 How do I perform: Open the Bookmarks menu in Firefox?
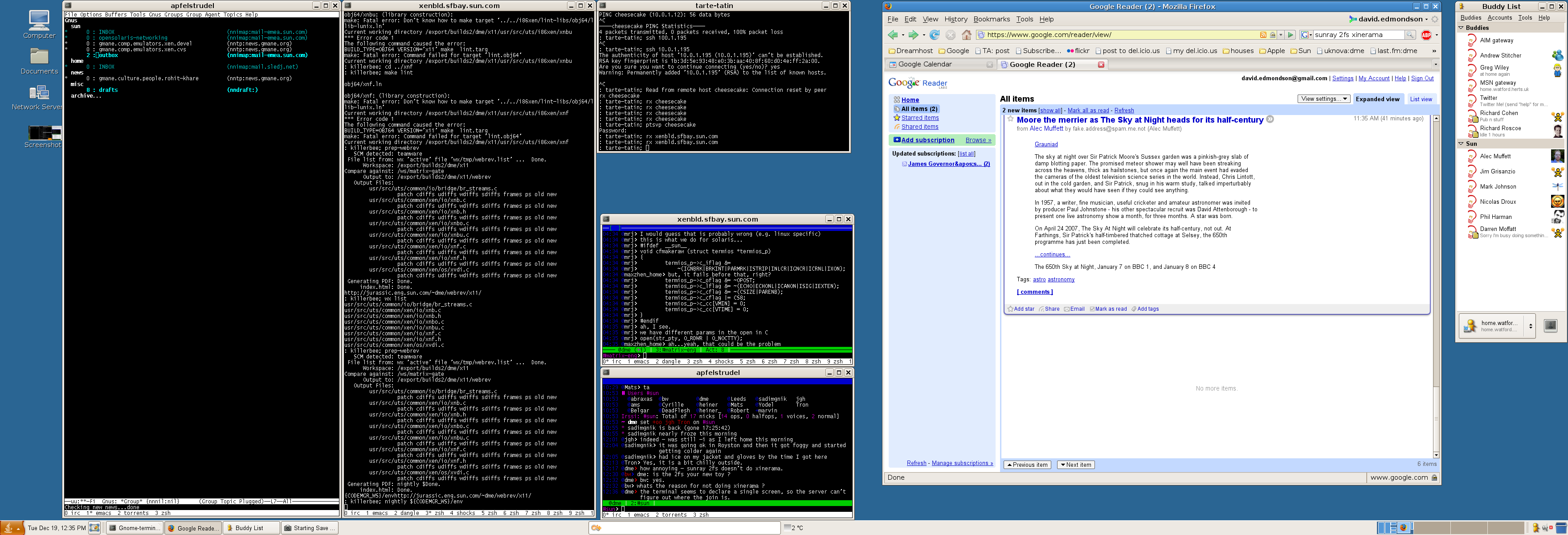991,20
